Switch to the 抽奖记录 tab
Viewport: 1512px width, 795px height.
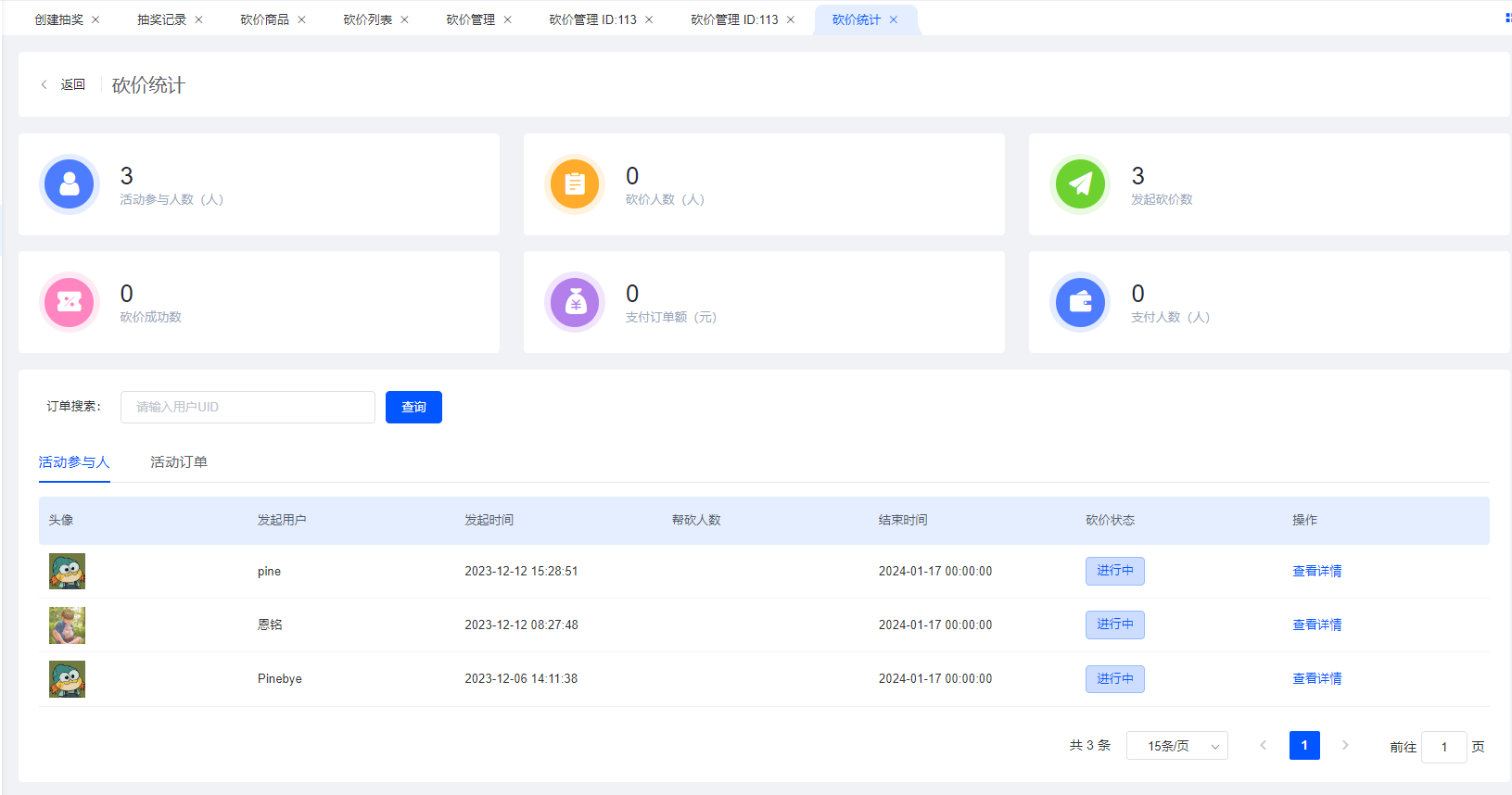tap(162, 19)
